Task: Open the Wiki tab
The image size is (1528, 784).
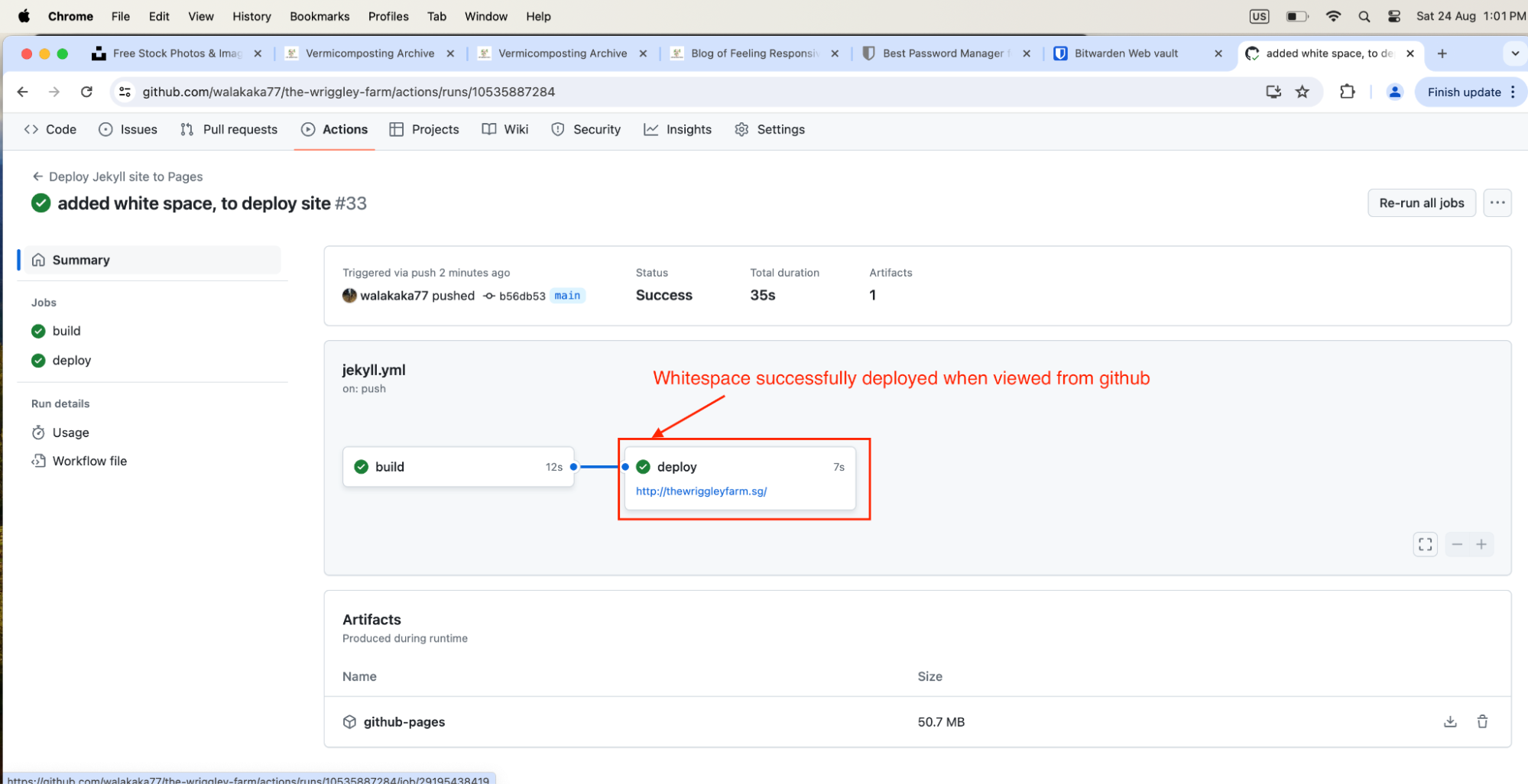Action: [505, 129]
